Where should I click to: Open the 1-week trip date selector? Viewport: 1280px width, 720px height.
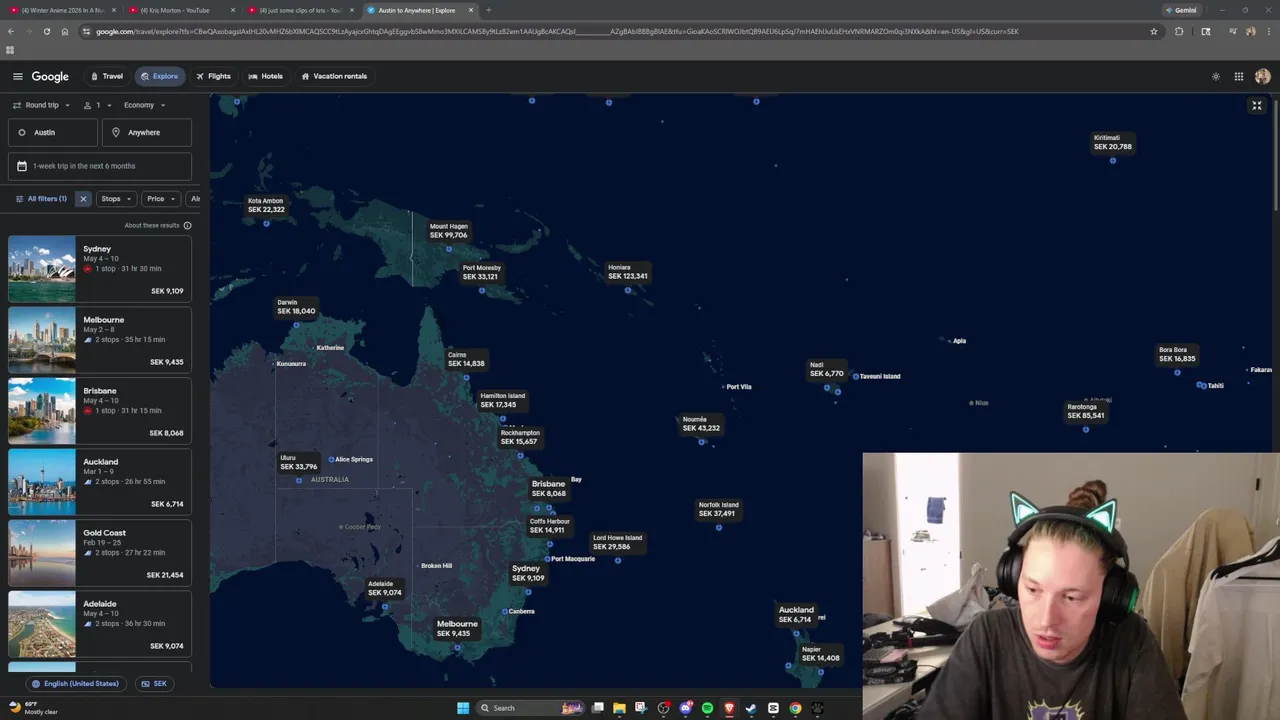[100, 166]
